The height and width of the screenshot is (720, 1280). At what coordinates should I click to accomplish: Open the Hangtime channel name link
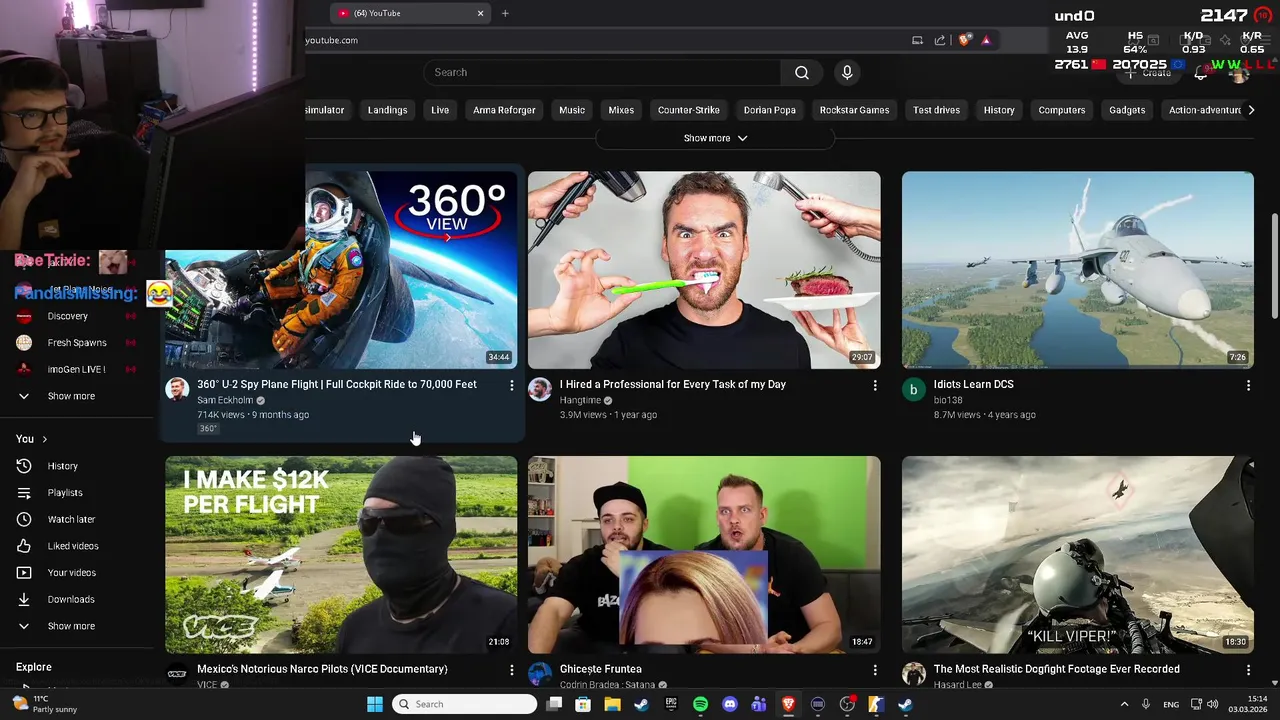click(580, 400)
